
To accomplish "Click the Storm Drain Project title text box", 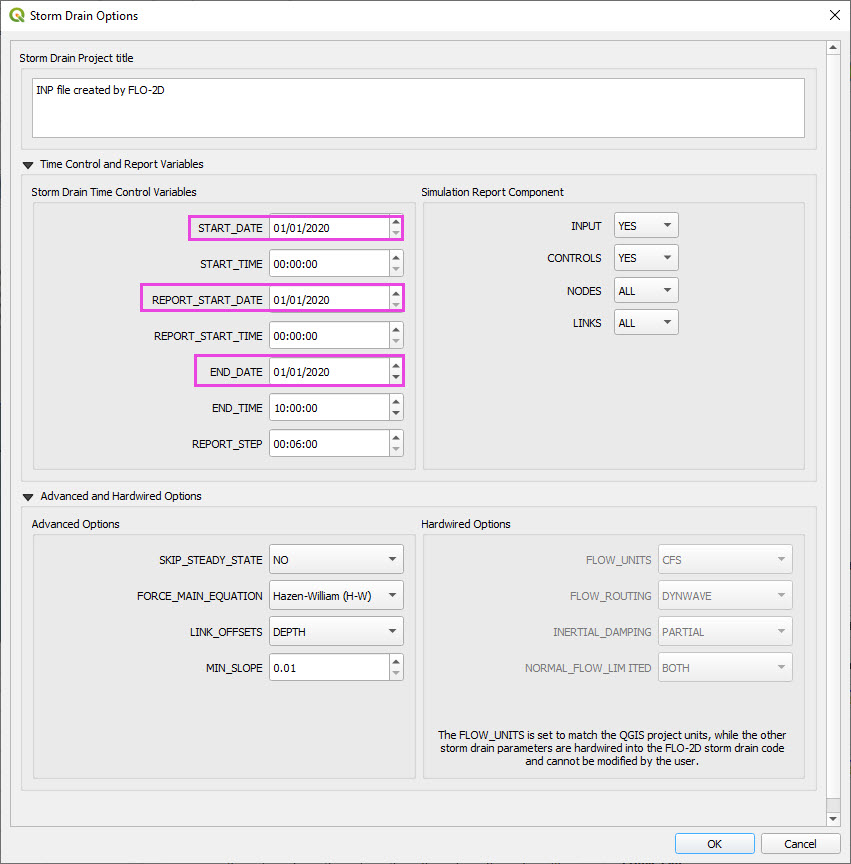I will (418, 108).
